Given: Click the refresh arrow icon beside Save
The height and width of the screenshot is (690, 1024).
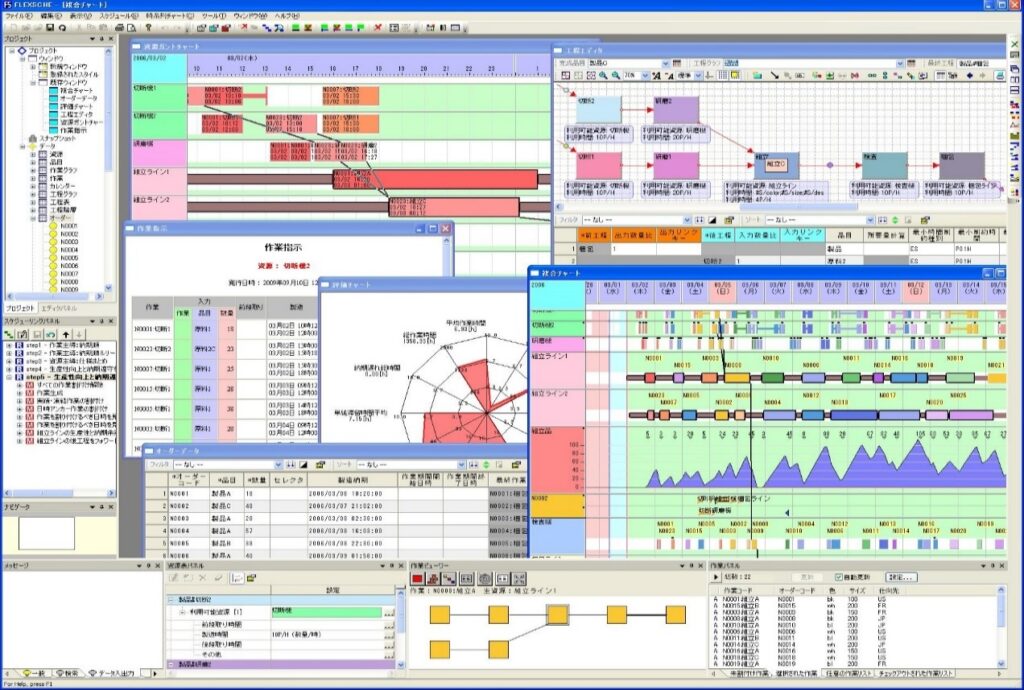Looking at the screenshot, I should pos(62,27).
